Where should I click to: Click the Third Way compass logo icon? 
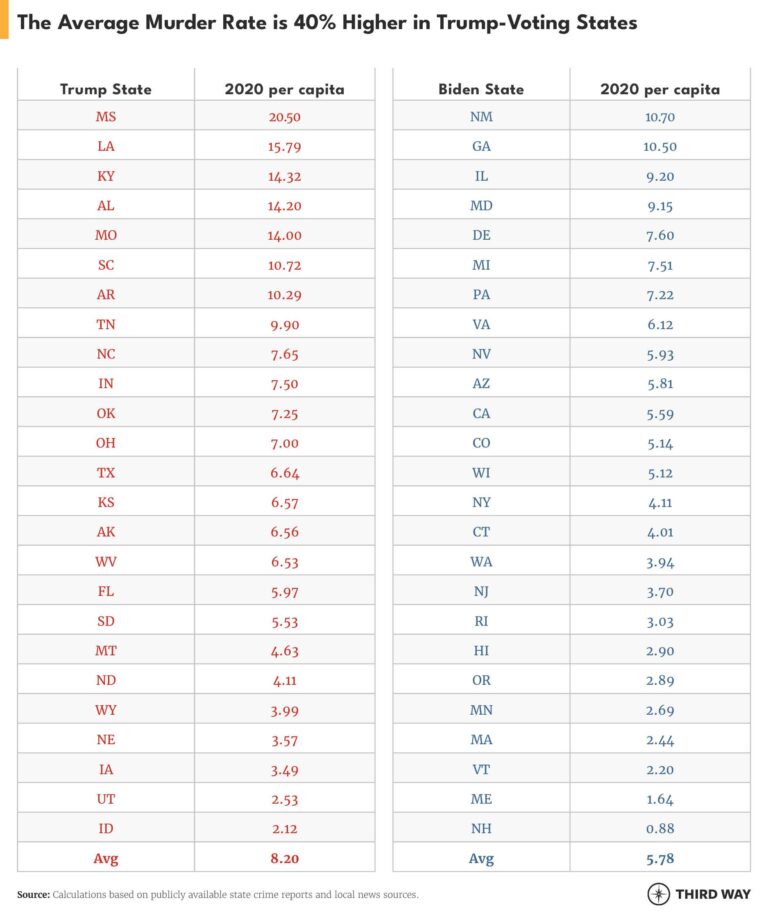pyautogui.click(x=659, y=894)
